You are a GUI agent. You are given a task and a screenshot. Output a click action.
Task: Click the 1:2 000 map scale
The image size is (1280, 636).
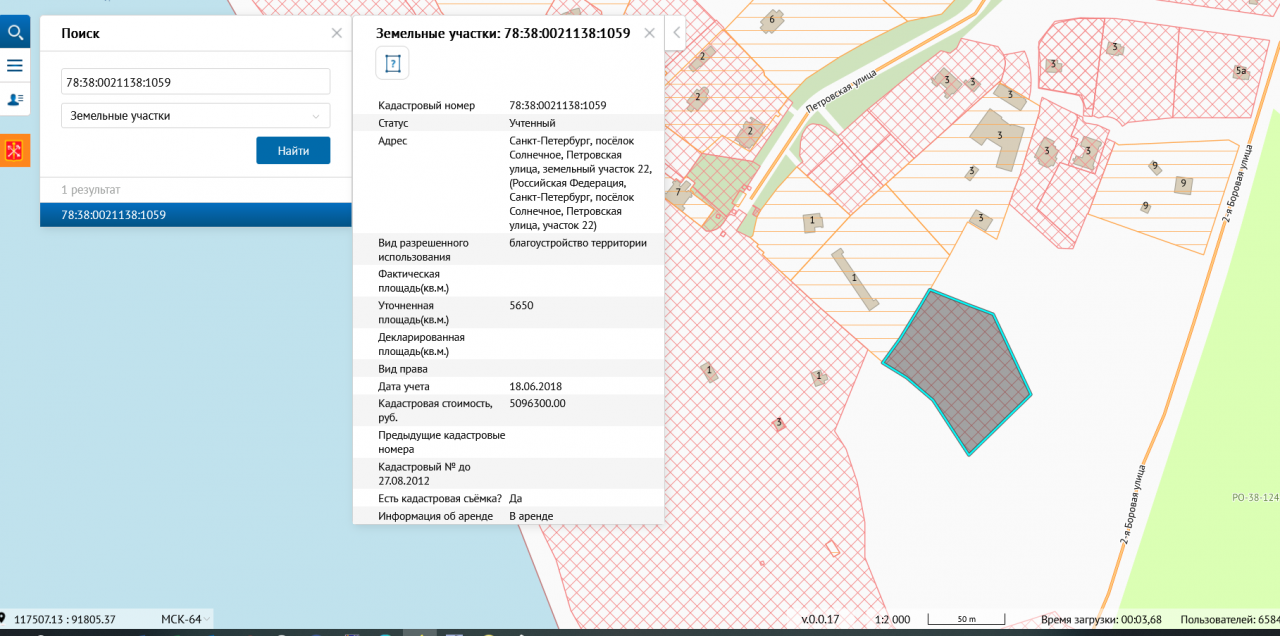[x=892, y=619]
